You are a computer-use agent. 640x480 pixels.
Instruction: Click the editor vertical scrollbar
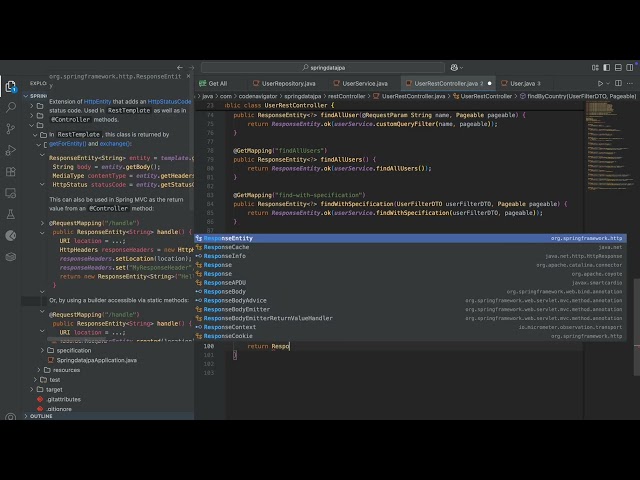pos(637,327)
